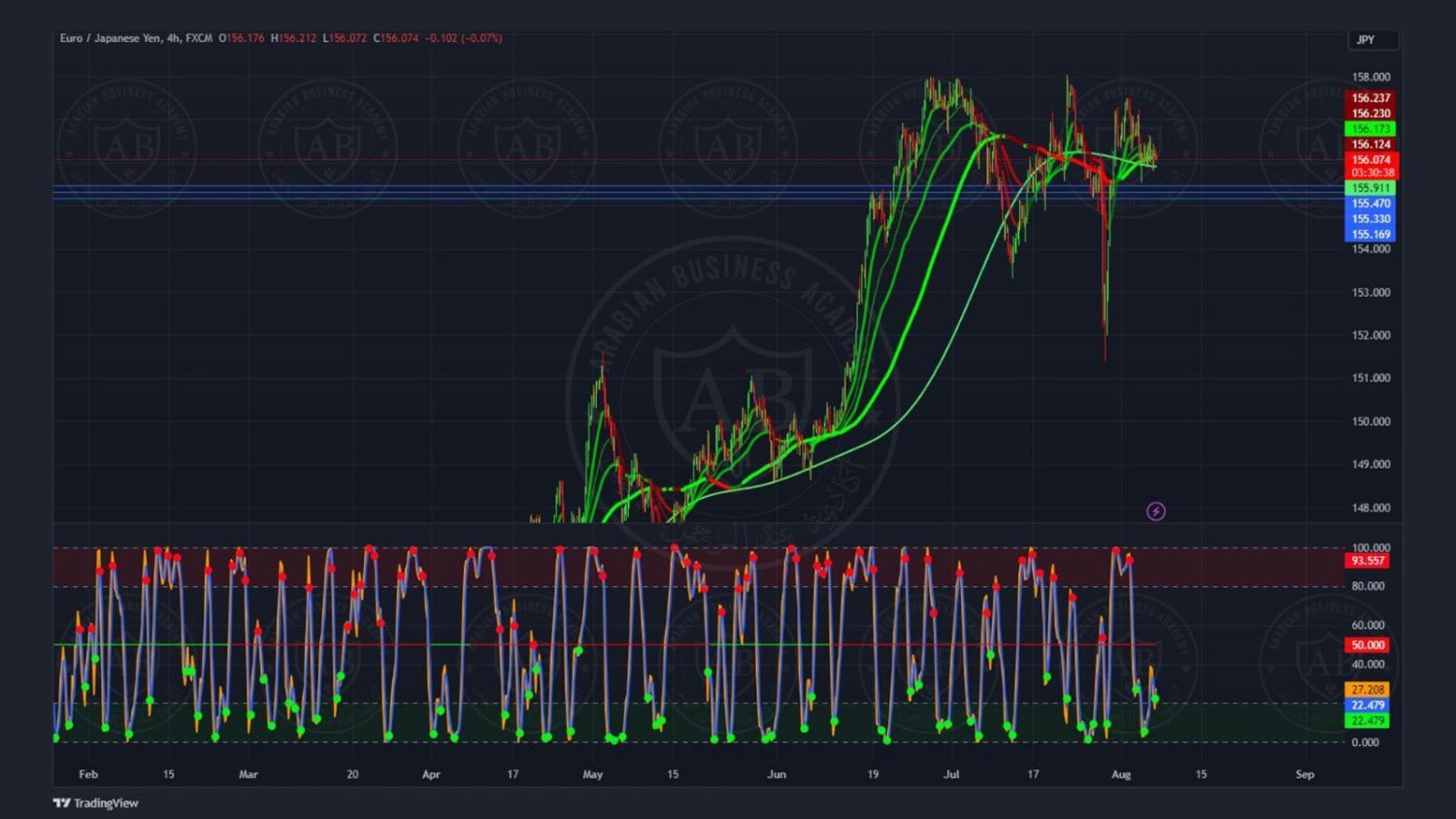The width and height of the screenshot is (1456, 819).
Task: Click the red 50.000 midline label
Action: [x=1368, y=645]
